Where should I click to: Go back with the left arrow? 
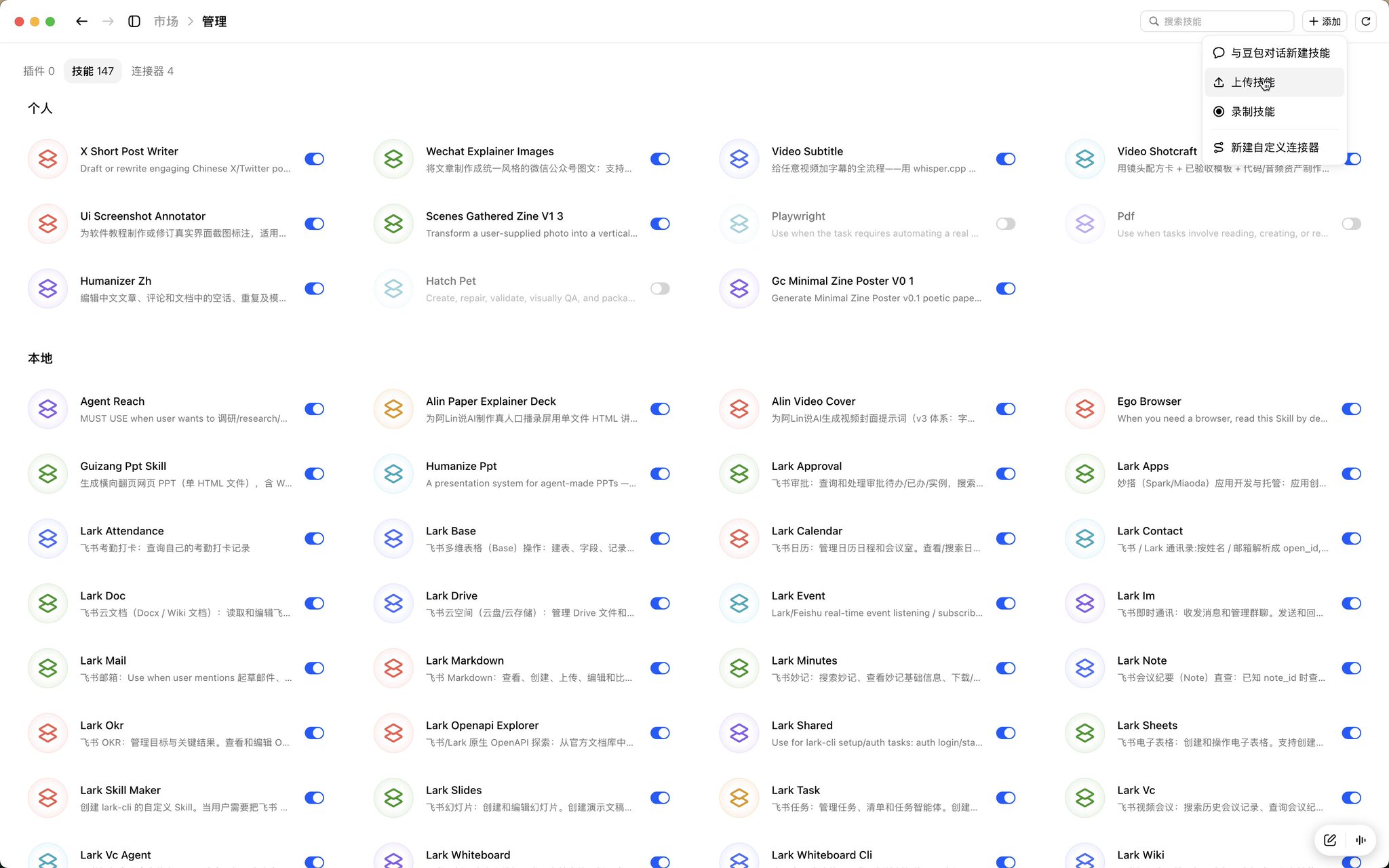(81, 21)
